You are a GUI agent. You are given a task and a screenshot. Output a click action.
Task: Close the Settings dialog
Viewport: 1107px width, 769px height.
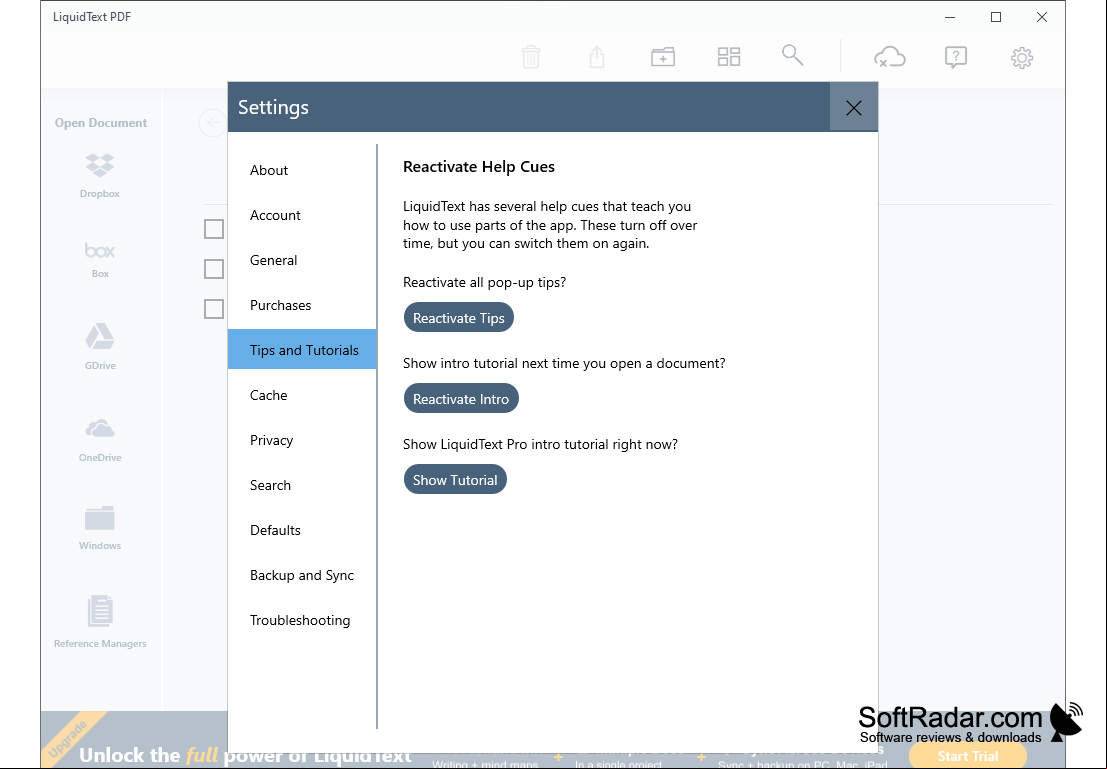click(x=854, y=107)
